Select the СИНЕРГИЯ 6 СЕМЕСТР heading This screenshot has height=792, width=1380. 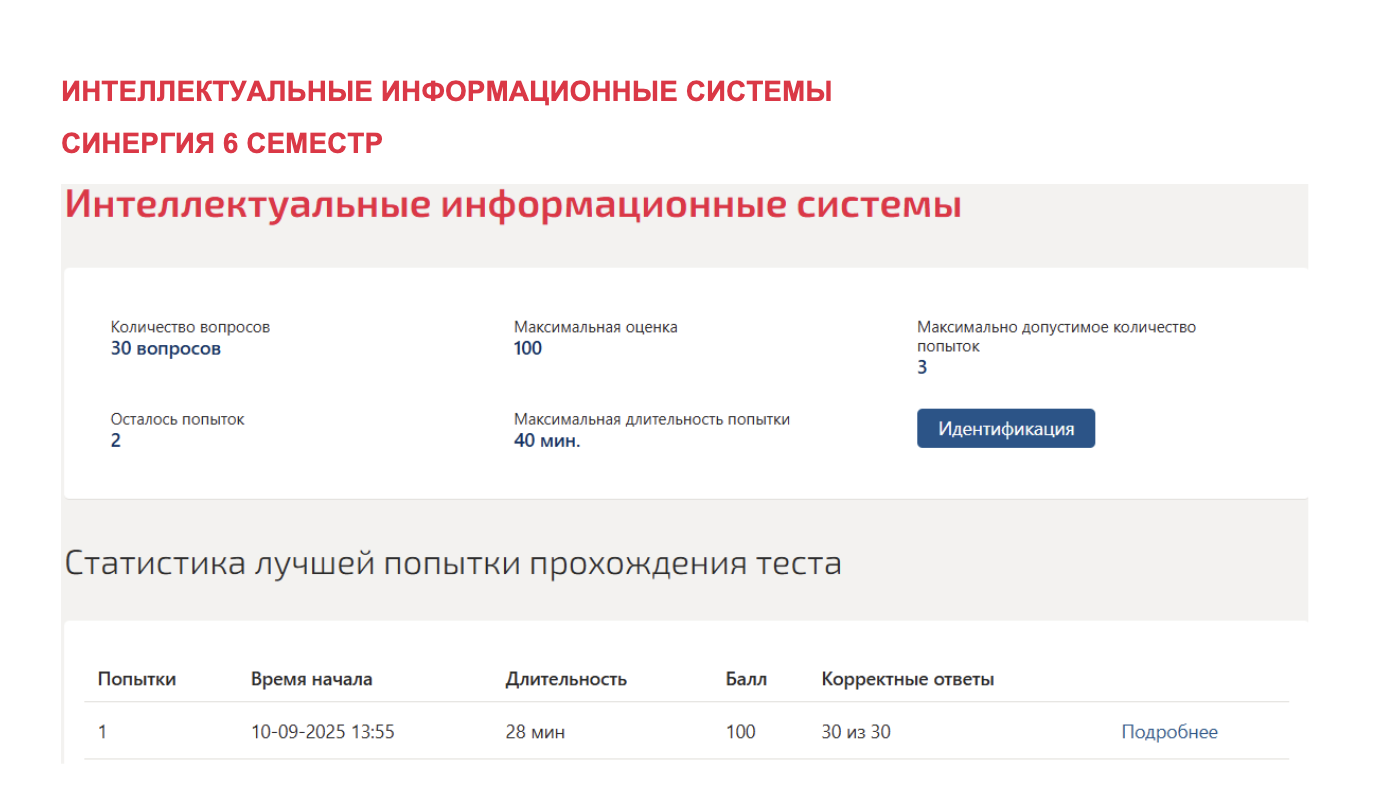(x=222, y=144)
